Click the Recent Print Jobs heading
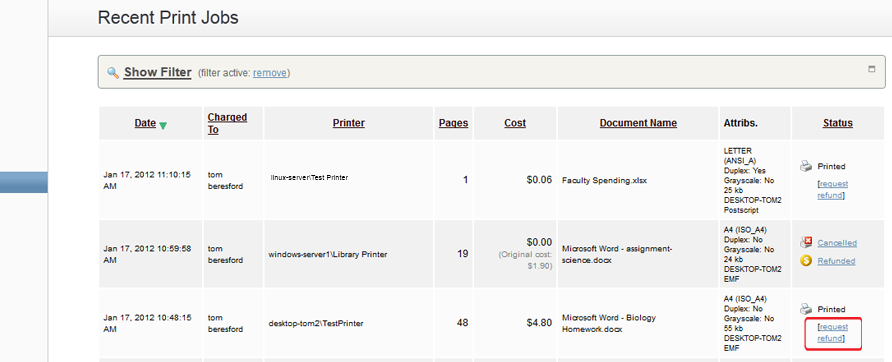This screenshot has height=362, width=892. click(x=168, y=18)
